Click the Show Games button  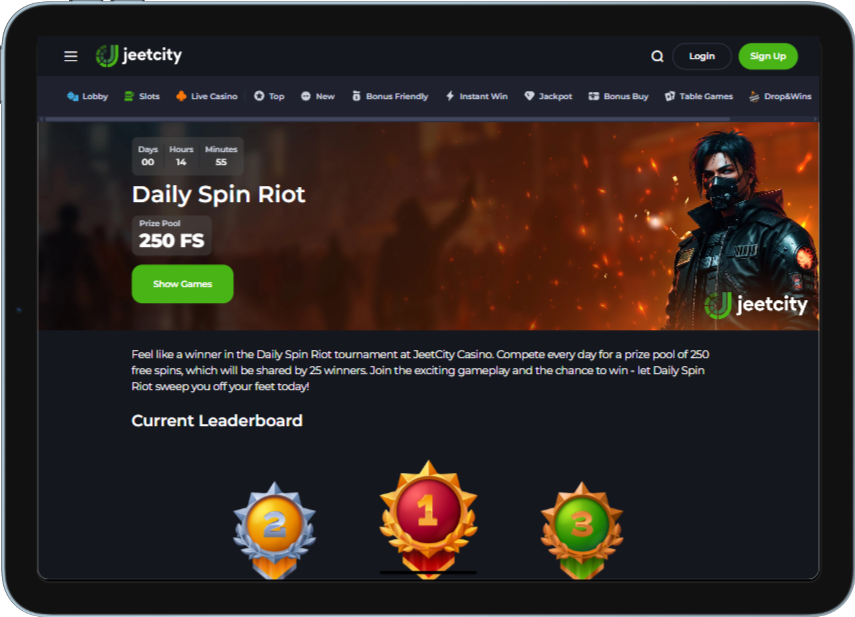pos(183,284)
